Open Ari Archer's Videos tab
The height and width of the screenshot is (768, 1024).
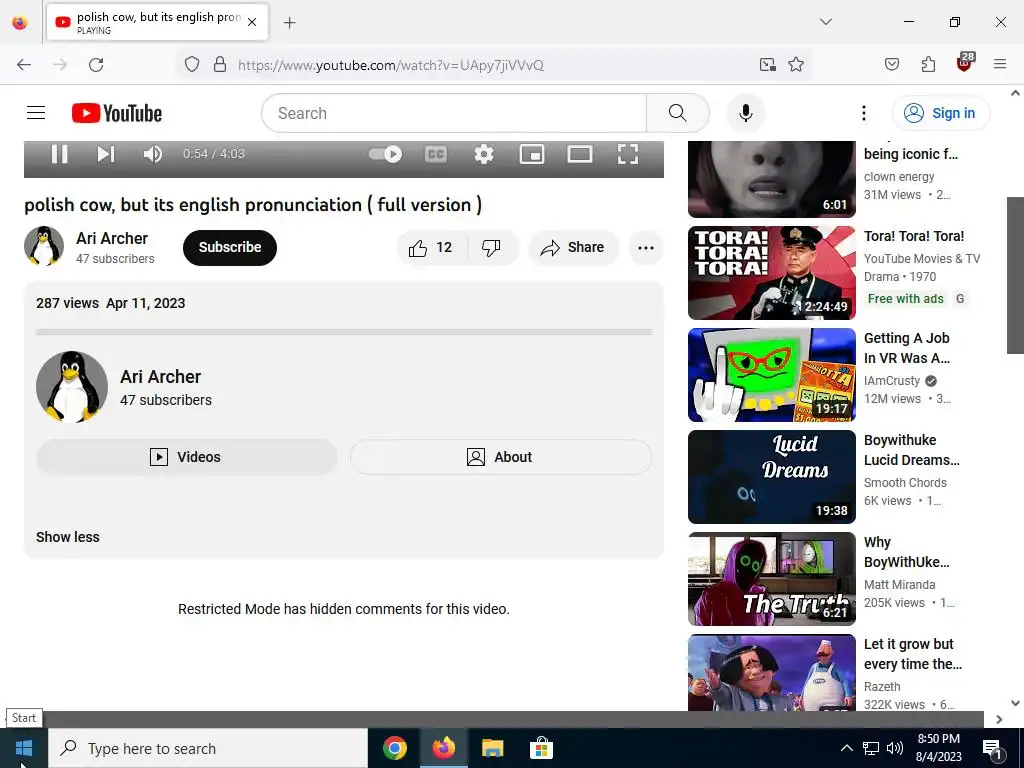[x=187, y=457]
